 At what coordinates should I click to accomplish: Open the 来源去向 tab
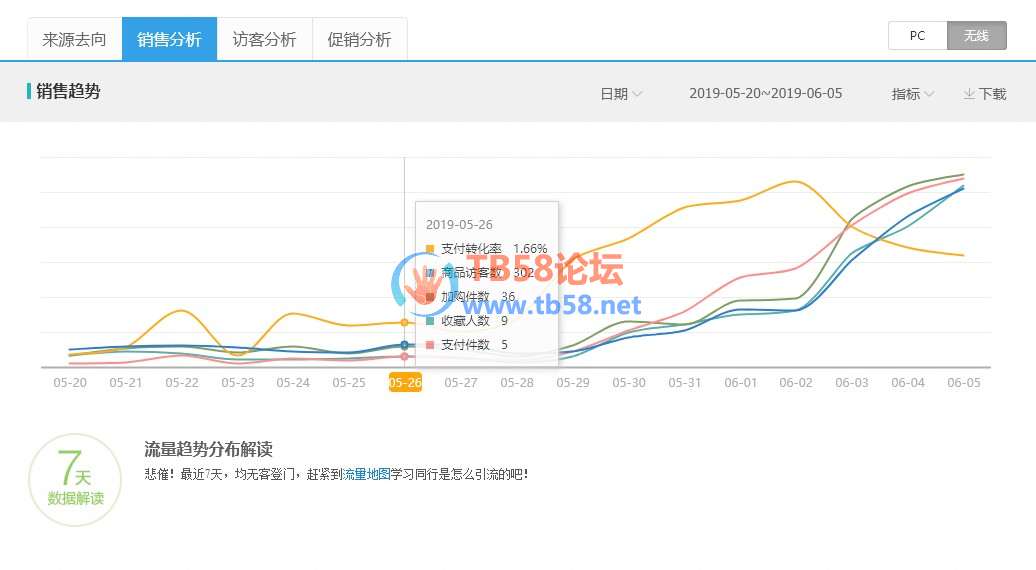pos(74,40)
